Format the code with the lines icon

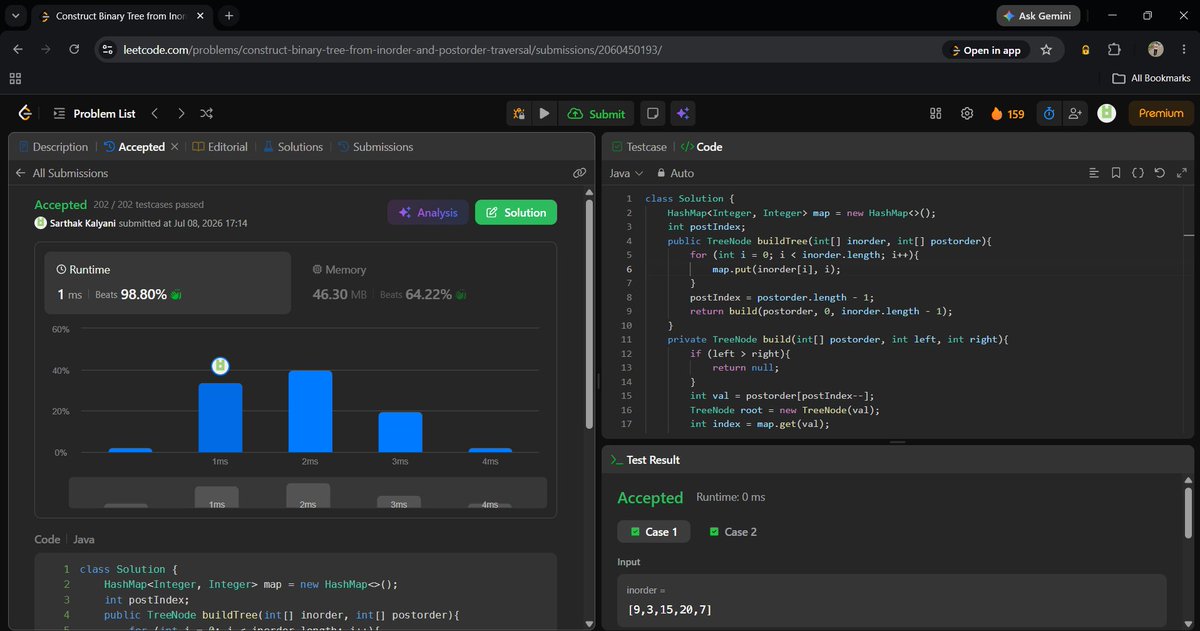coord(1094,173)
